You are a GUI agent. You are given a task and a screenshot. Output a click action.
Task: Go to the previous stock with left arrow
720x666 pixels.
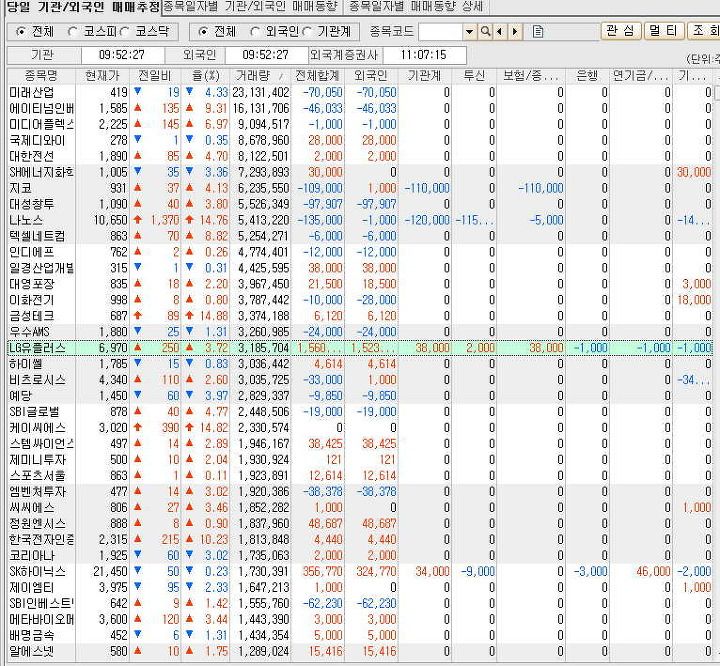pos(500,32)
